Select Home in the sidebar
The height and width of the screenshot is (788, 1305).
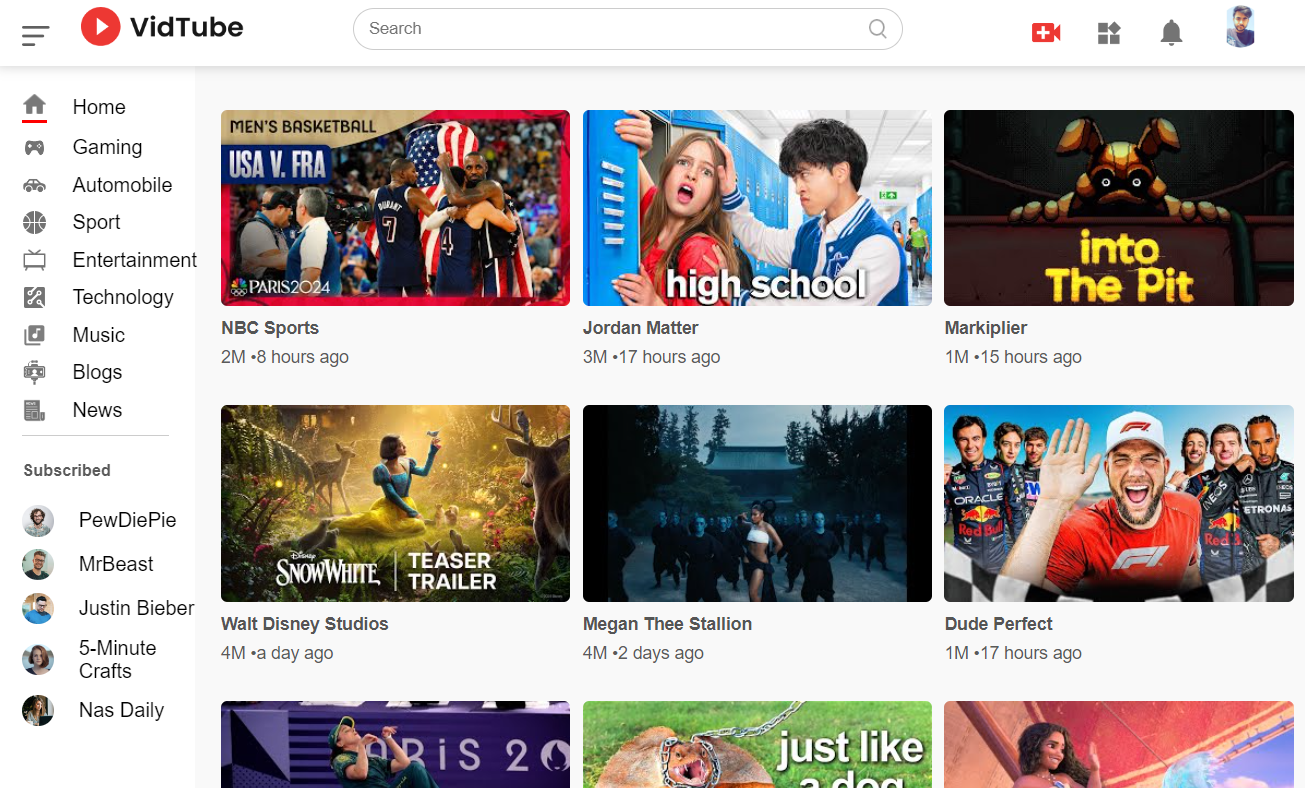point(99,107)
